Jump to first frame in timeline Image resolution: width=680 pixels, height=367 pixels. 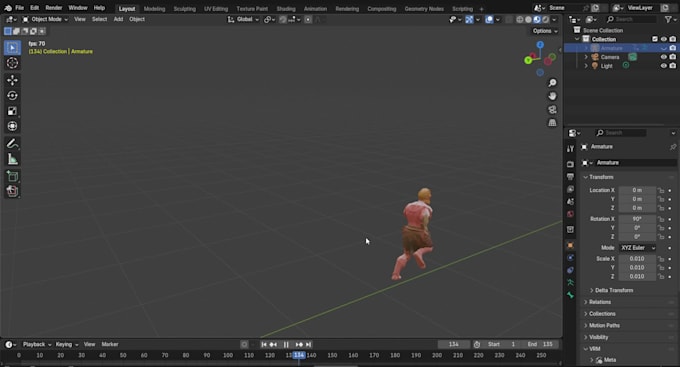coord(264,344)
